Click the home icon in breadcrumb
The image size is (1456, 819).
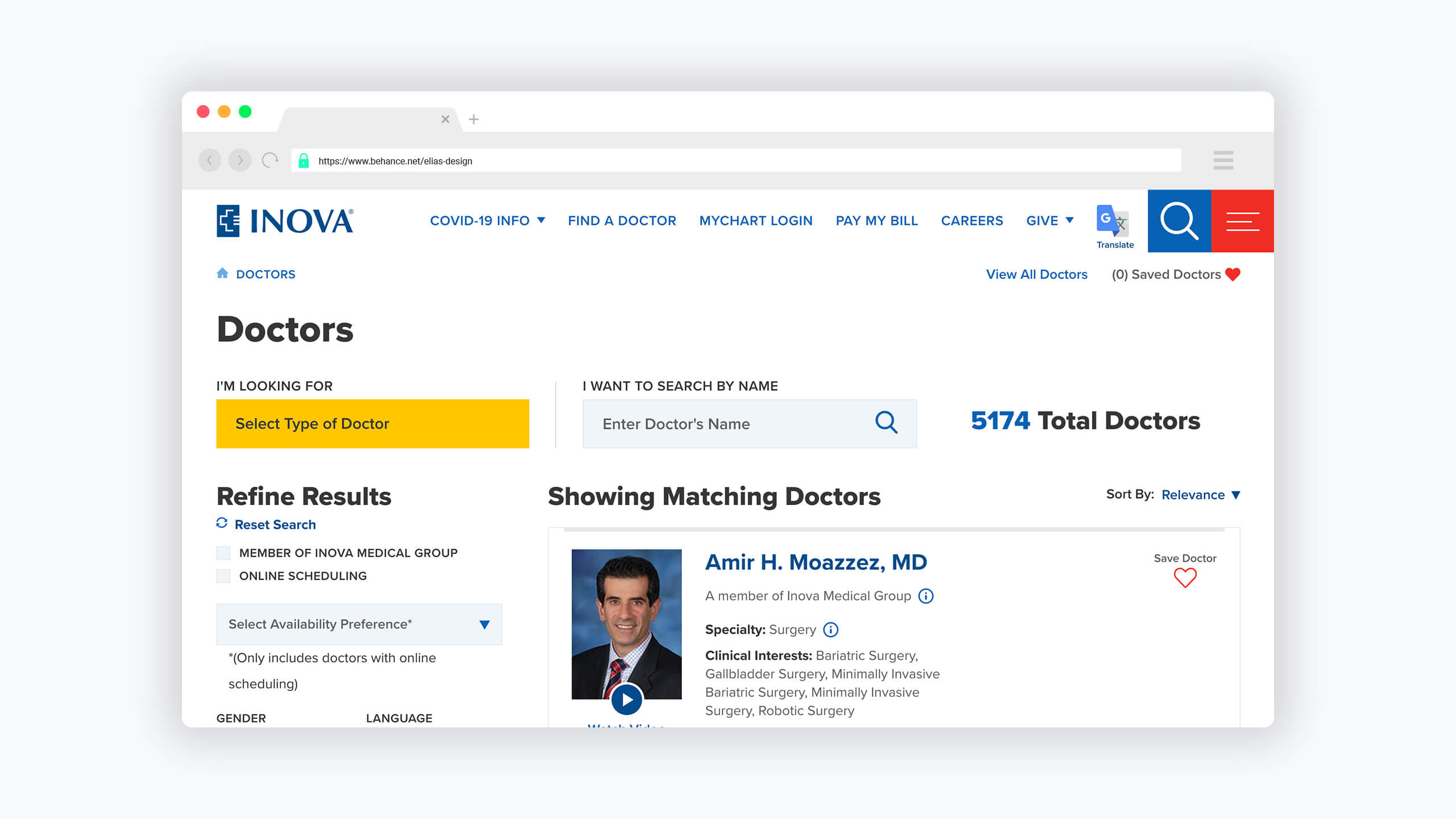[x=222, y=274]
